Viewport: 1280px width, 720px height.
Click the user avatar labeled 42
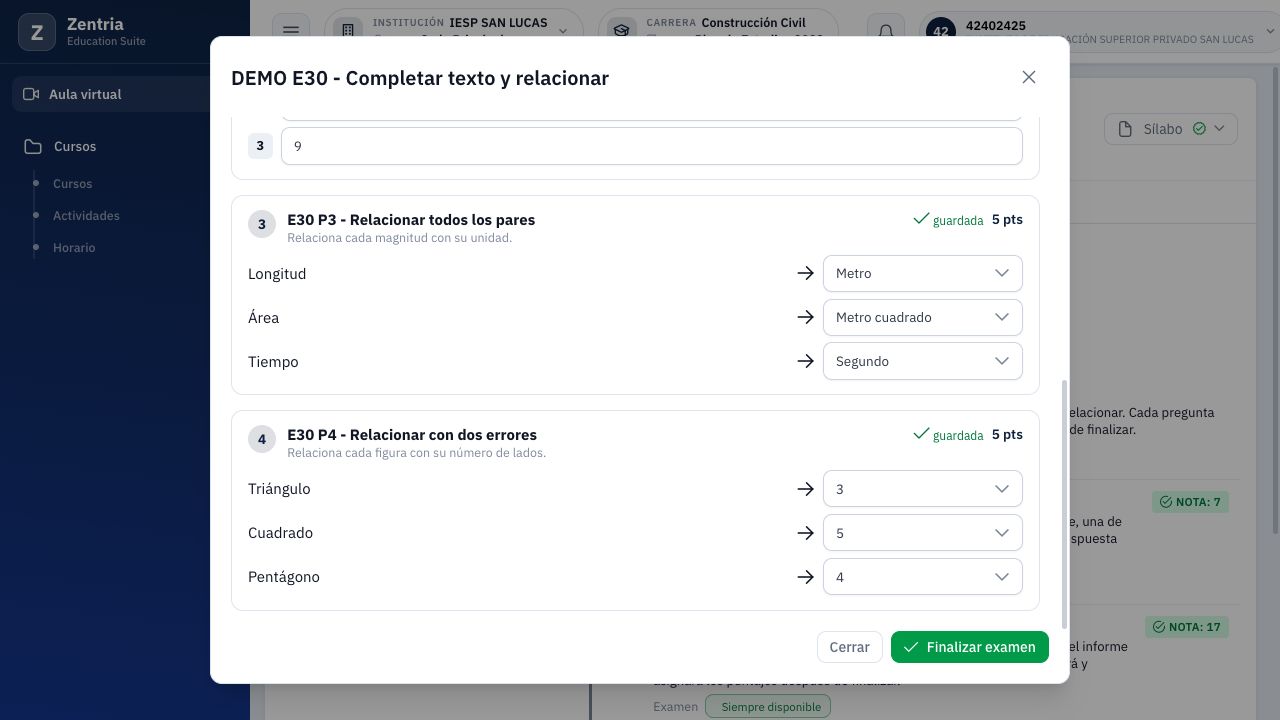pos(941,31)
